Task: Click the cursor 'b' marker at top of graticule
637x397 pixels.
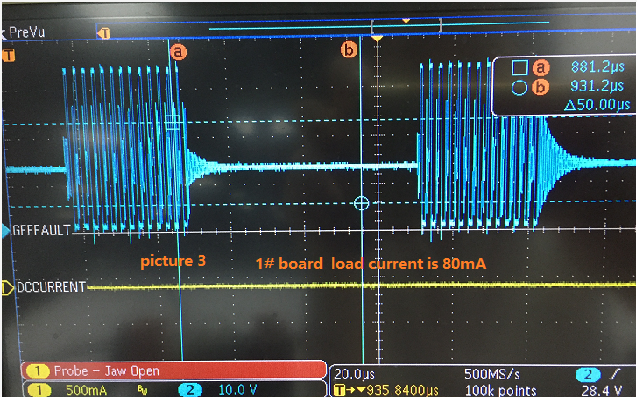Action: click(349, 50)
